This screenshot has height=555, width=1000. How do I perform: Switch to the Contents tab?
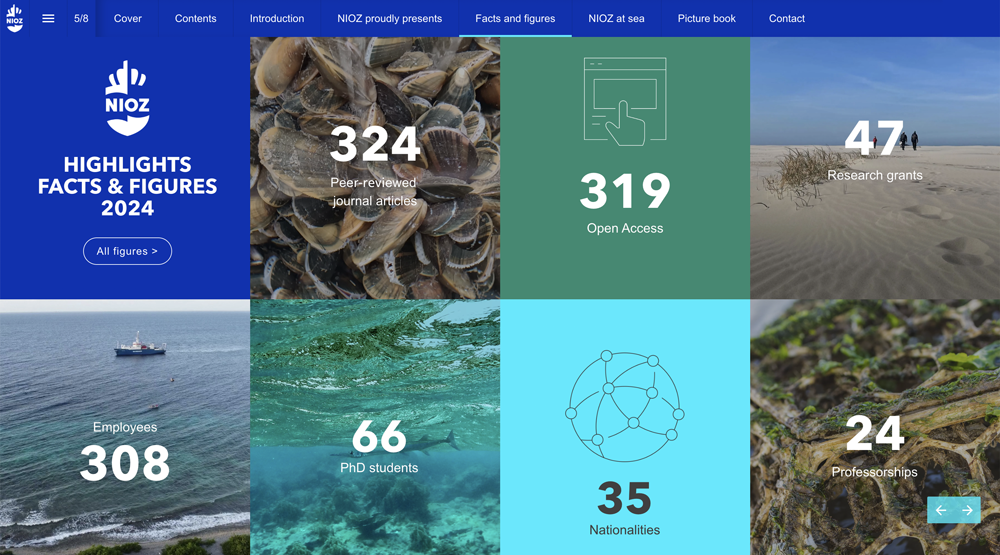[x=196, y=18]
